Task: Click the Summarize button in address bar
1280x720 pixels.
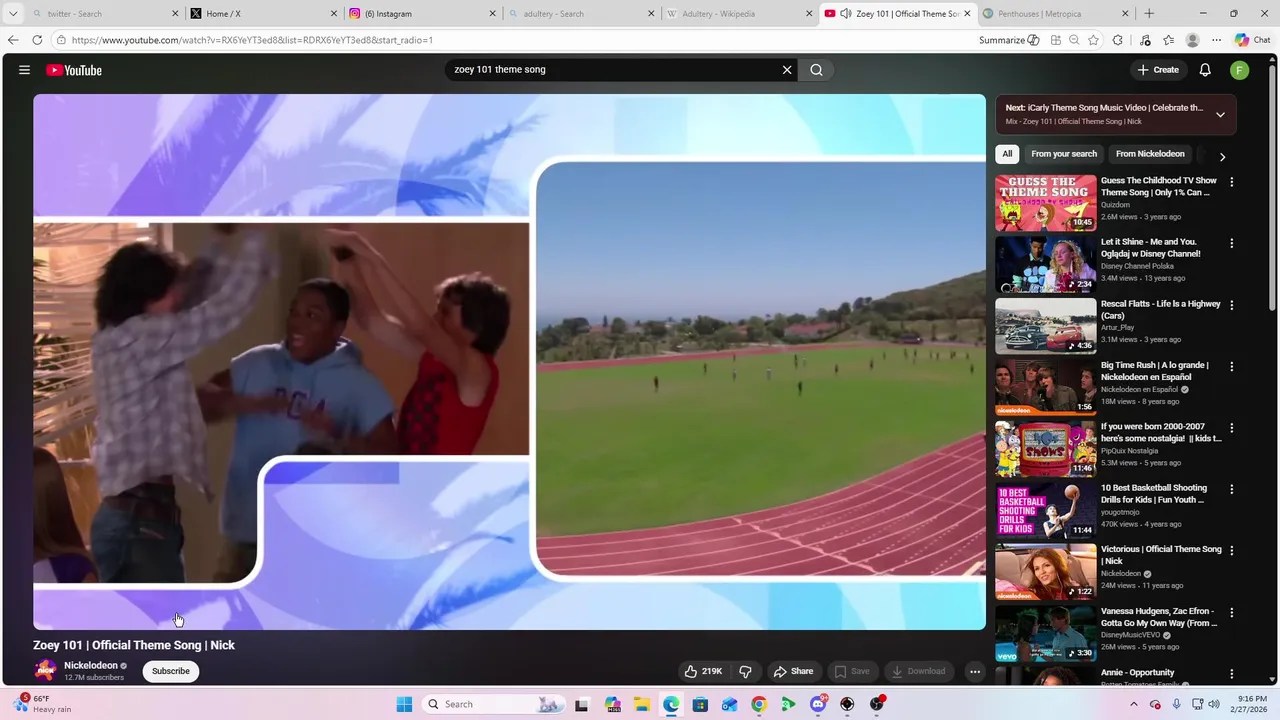Action: pos(1009,40)
